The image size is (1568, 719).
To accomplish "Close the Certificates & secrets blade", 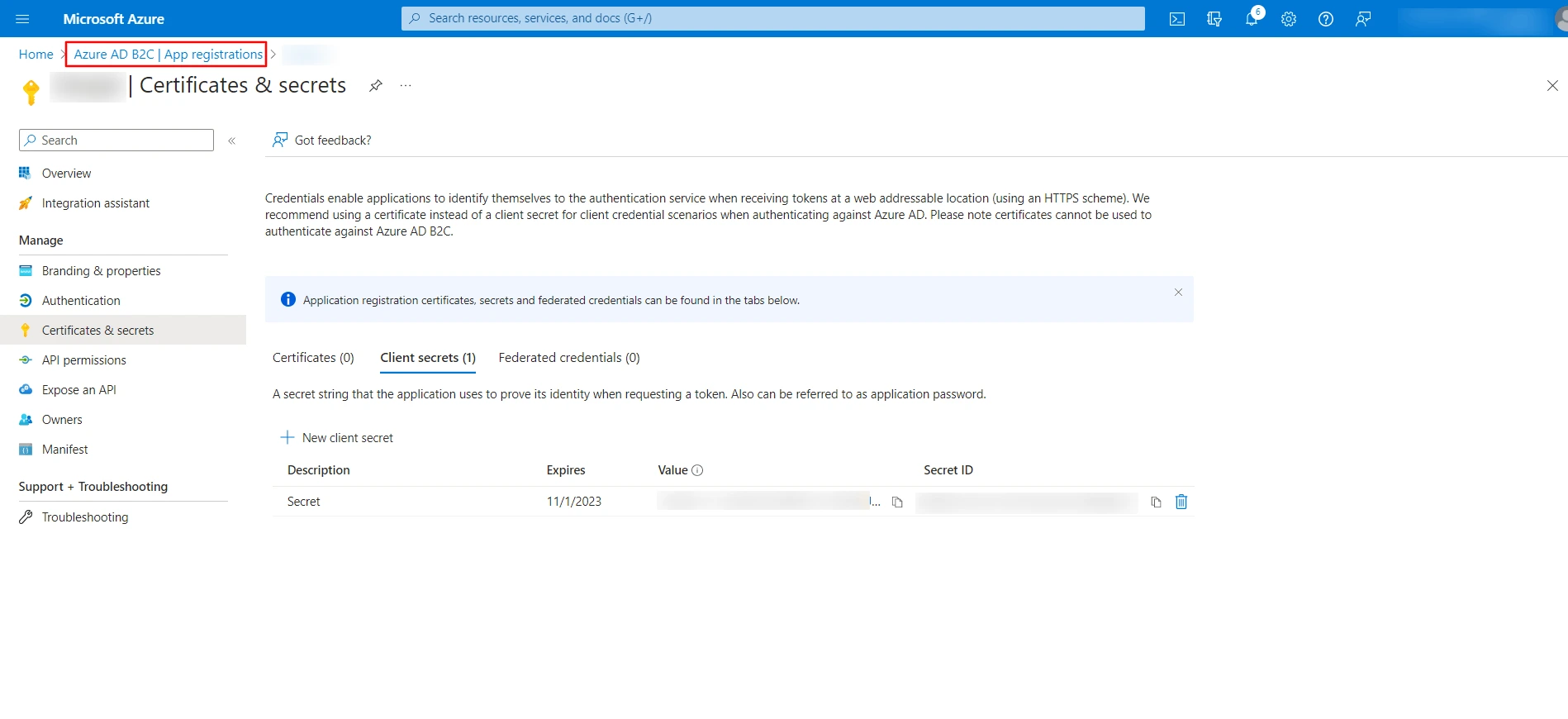I will 1552,85.
